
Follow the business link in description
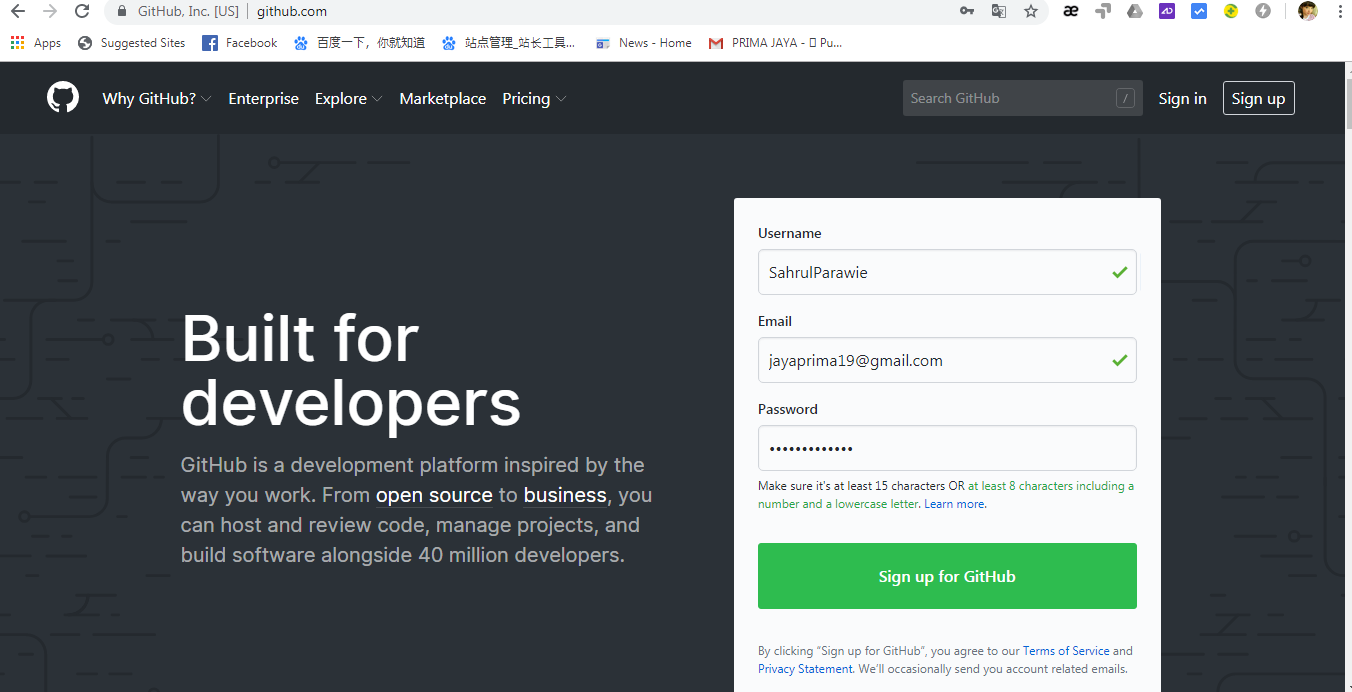tap(565, 495)
